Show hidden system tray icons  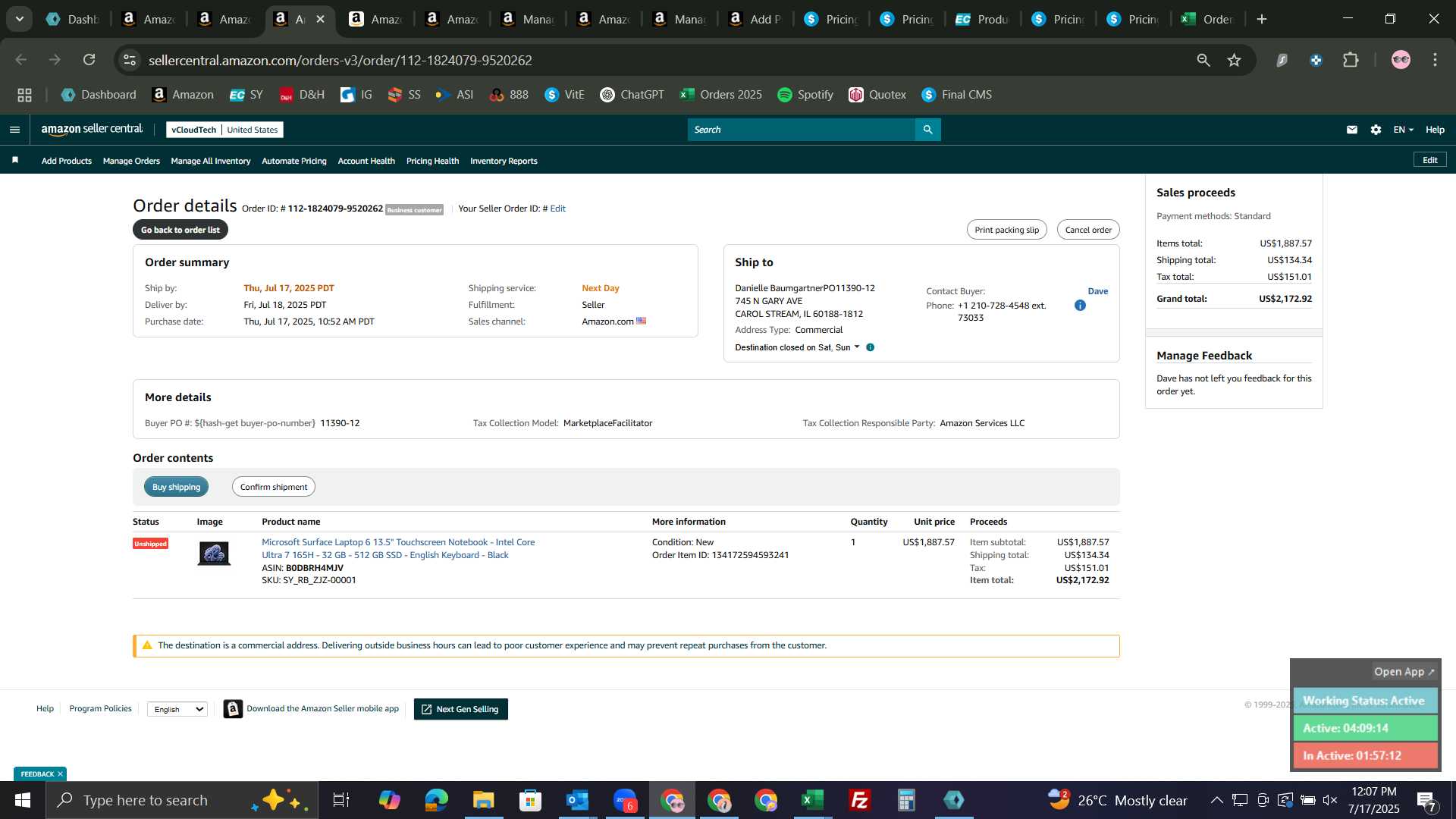(x=1216, y=800)
